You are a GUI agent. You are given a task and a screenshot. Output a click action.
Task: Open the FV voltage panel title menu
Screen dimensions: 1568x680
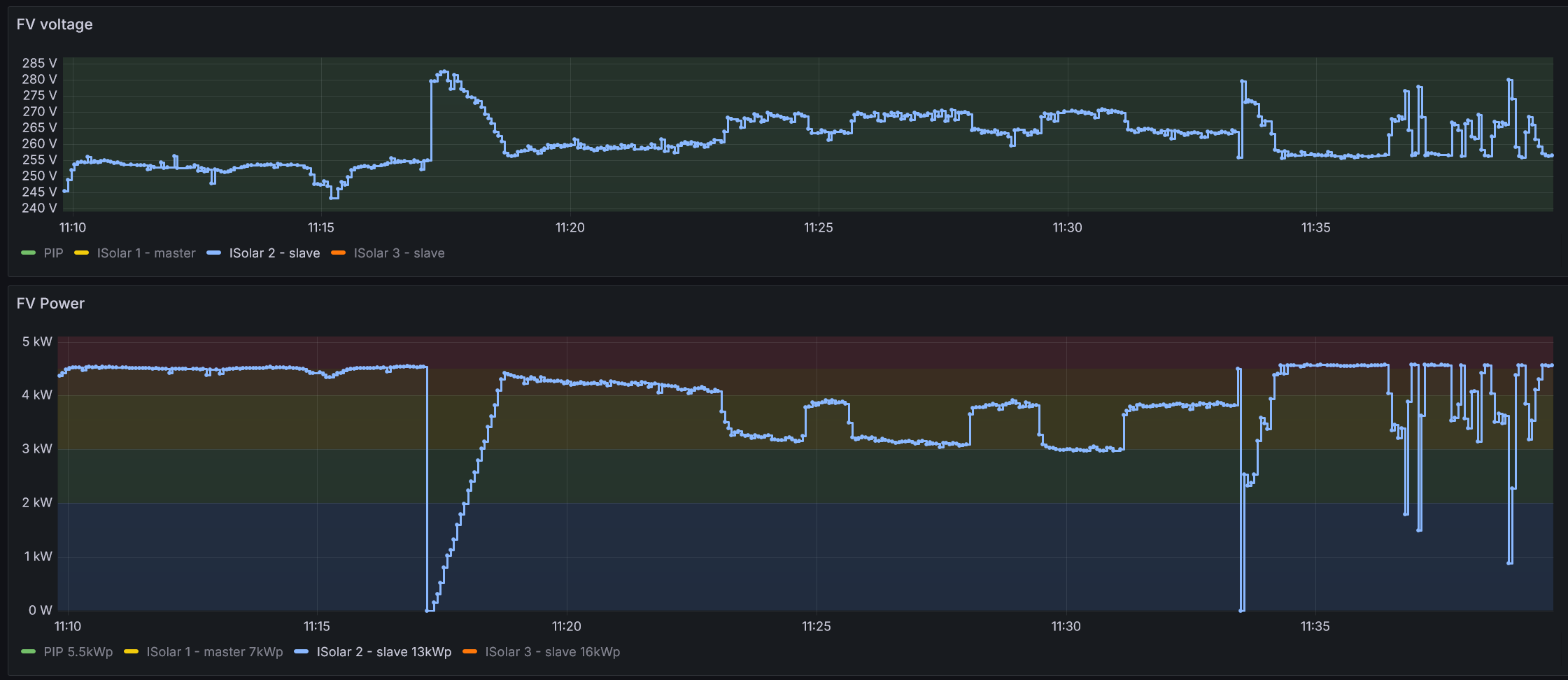(x=55, y=24)
